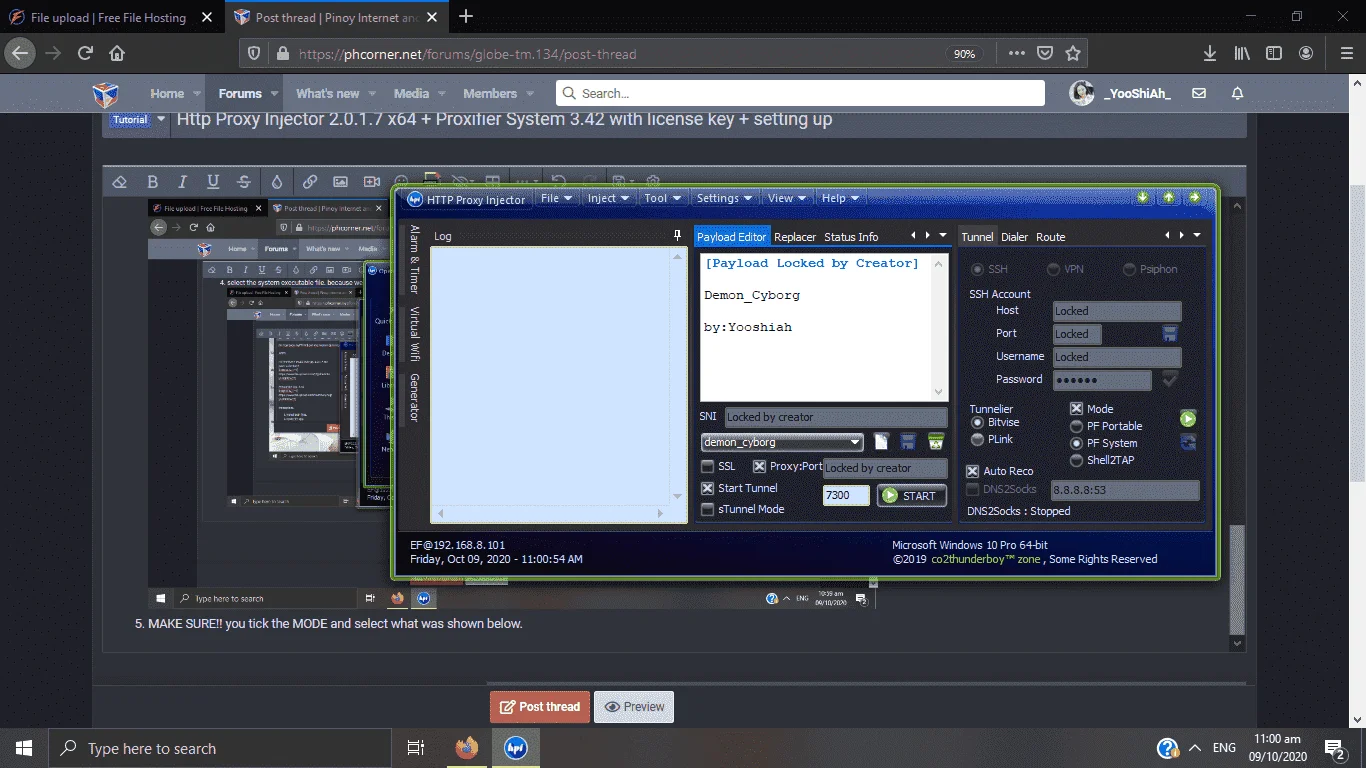The image size is (1366, 768).
Task: Open the Help menu dropdown in Injector
Action: tap(840, 198)
